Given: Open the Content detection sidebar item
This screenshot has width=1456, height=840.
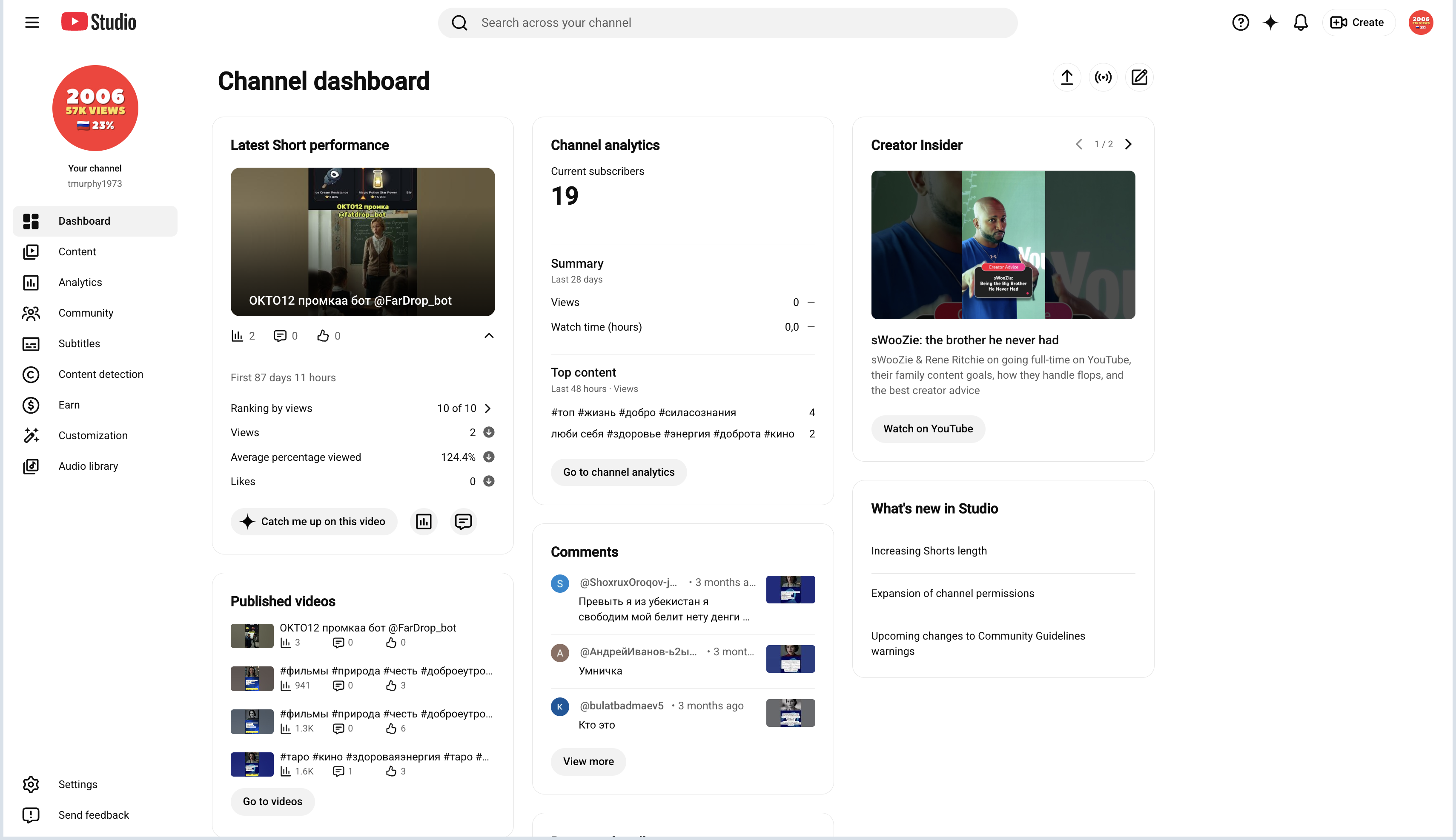Looking at the screenshot, I should pos(95,374).
